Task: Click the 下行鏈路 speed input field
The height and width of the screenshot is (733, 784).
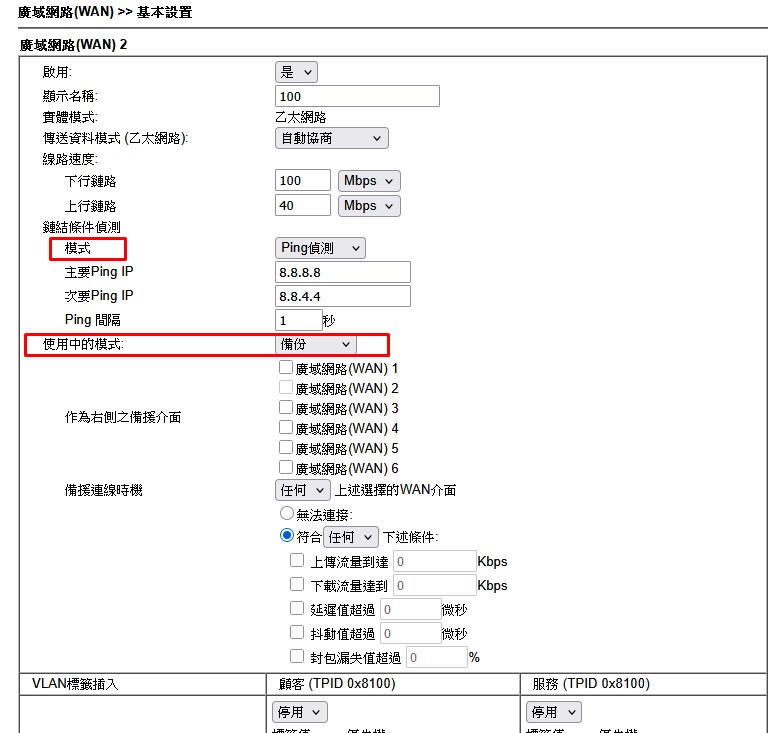Action: (x=302, y=180)
